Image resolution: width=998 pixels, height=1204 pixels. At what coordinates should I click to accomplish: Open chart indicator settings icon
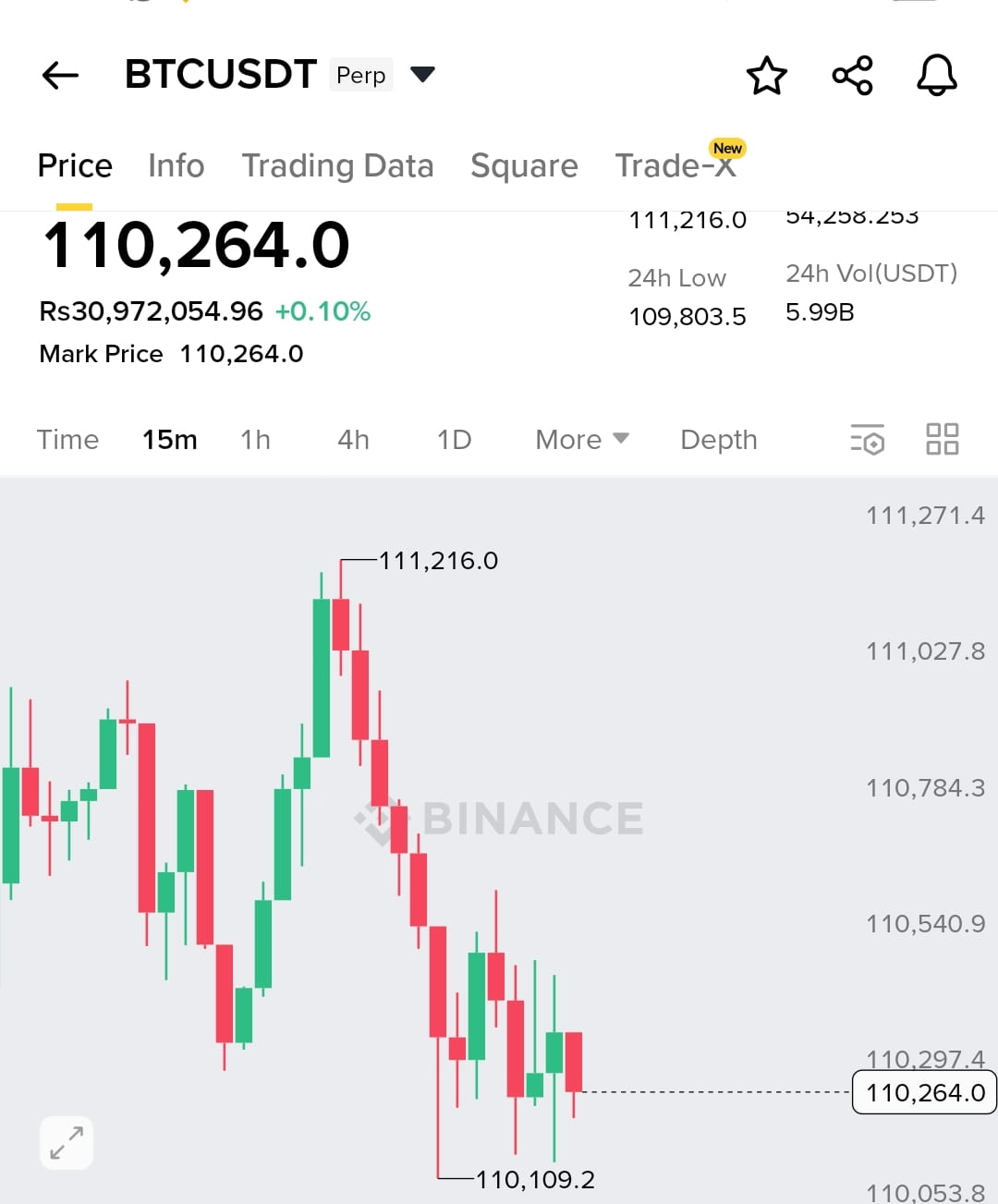pyautogui.click(x=867, y=440)
